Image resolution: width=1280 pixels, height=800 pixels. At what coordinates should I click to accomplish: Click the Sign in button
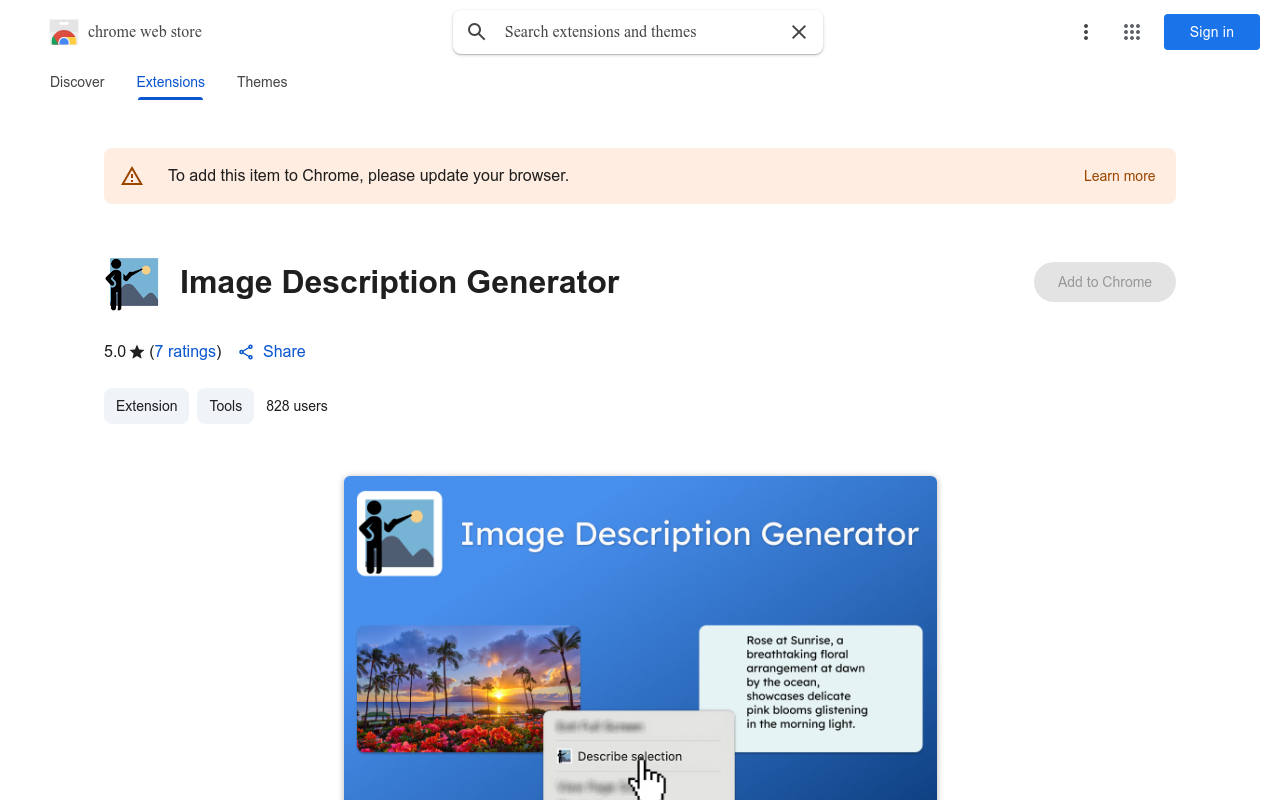click(x=1212, y=32)
